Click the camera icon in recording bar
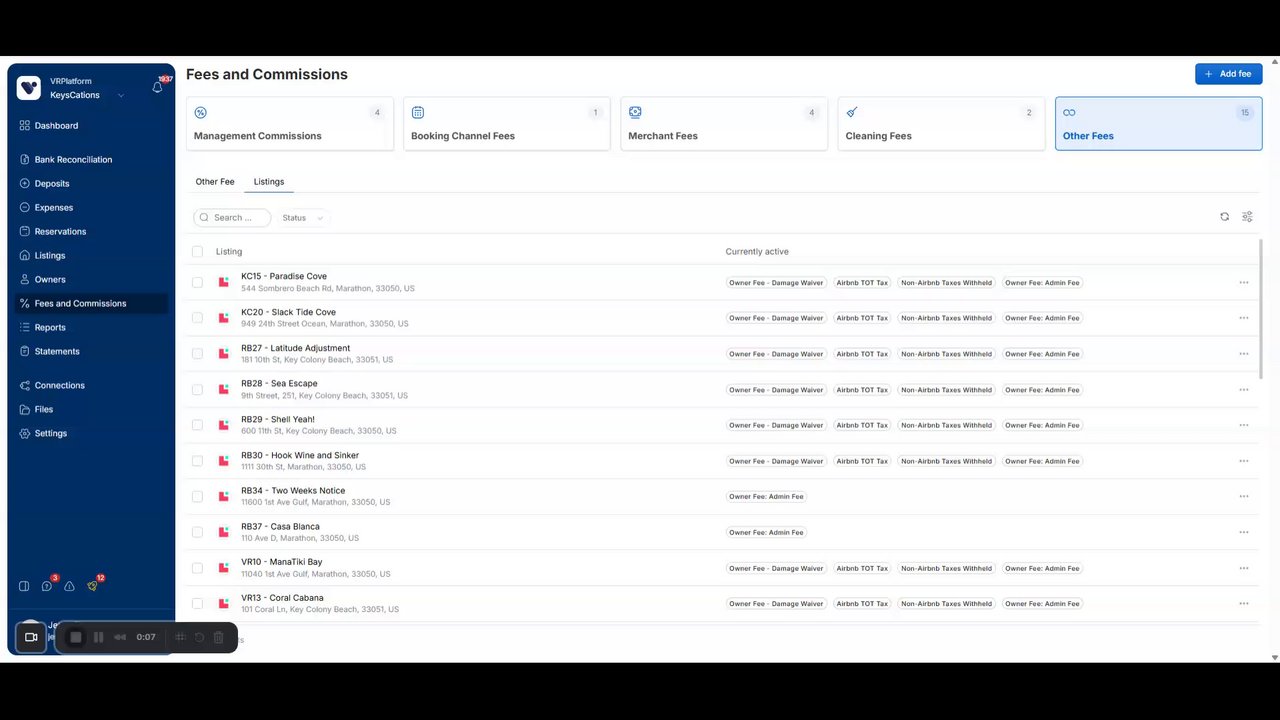This screenshot has height=720, width=1280. click(x=31, y=637)
